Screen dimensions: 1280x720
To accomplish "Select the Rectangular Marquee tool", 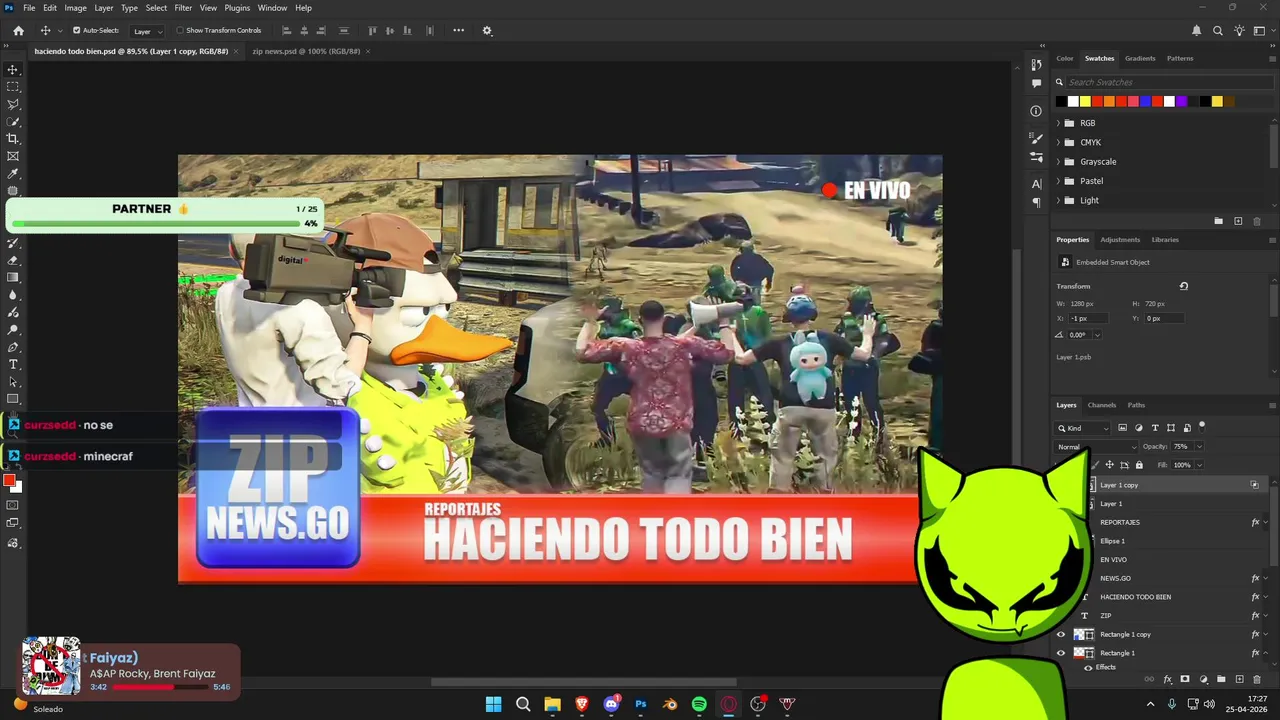I will pyautogui.click(x=13, y=87).
